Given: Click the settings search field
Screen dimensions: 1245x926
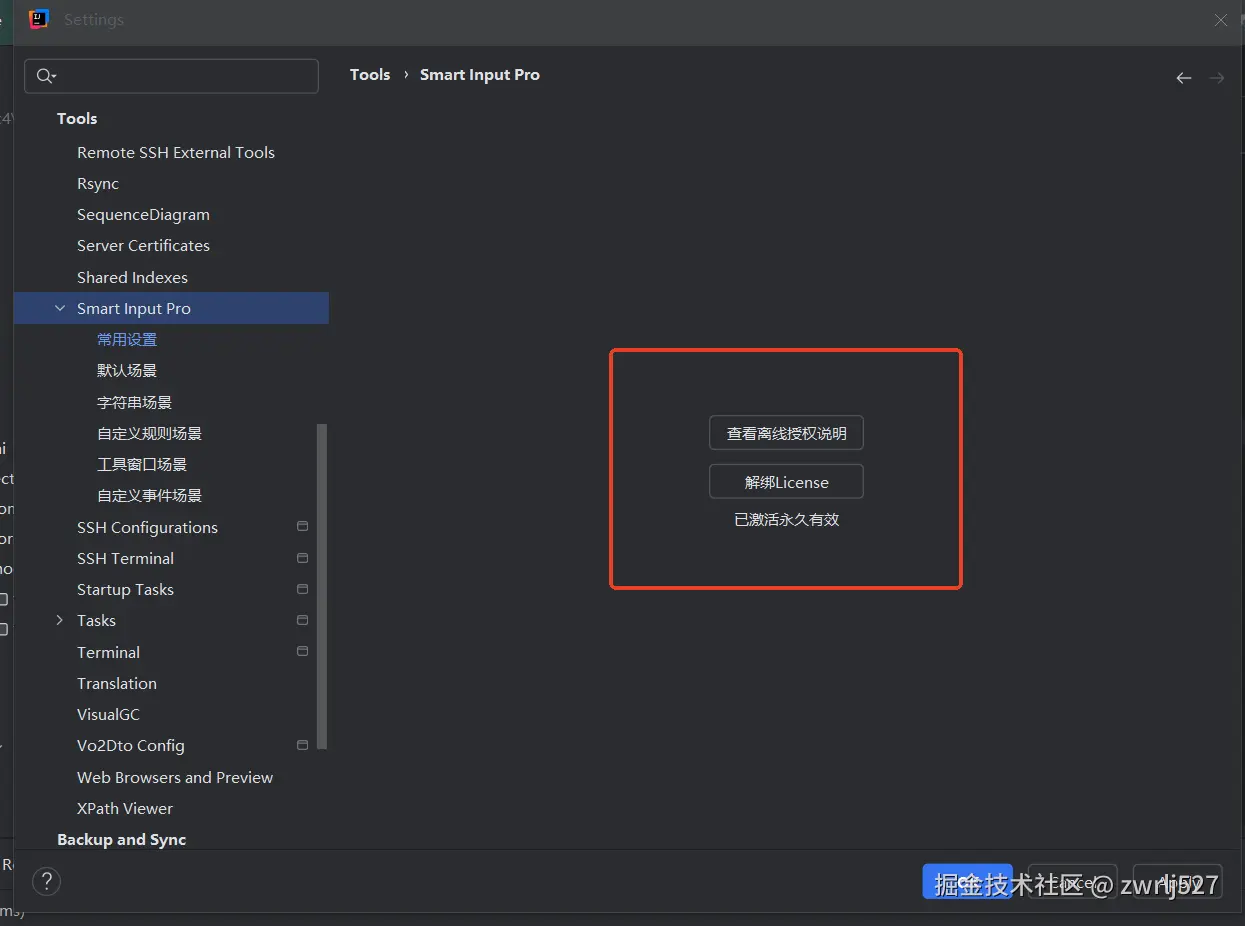Looking at the screenshot, I should coord(171,76).
